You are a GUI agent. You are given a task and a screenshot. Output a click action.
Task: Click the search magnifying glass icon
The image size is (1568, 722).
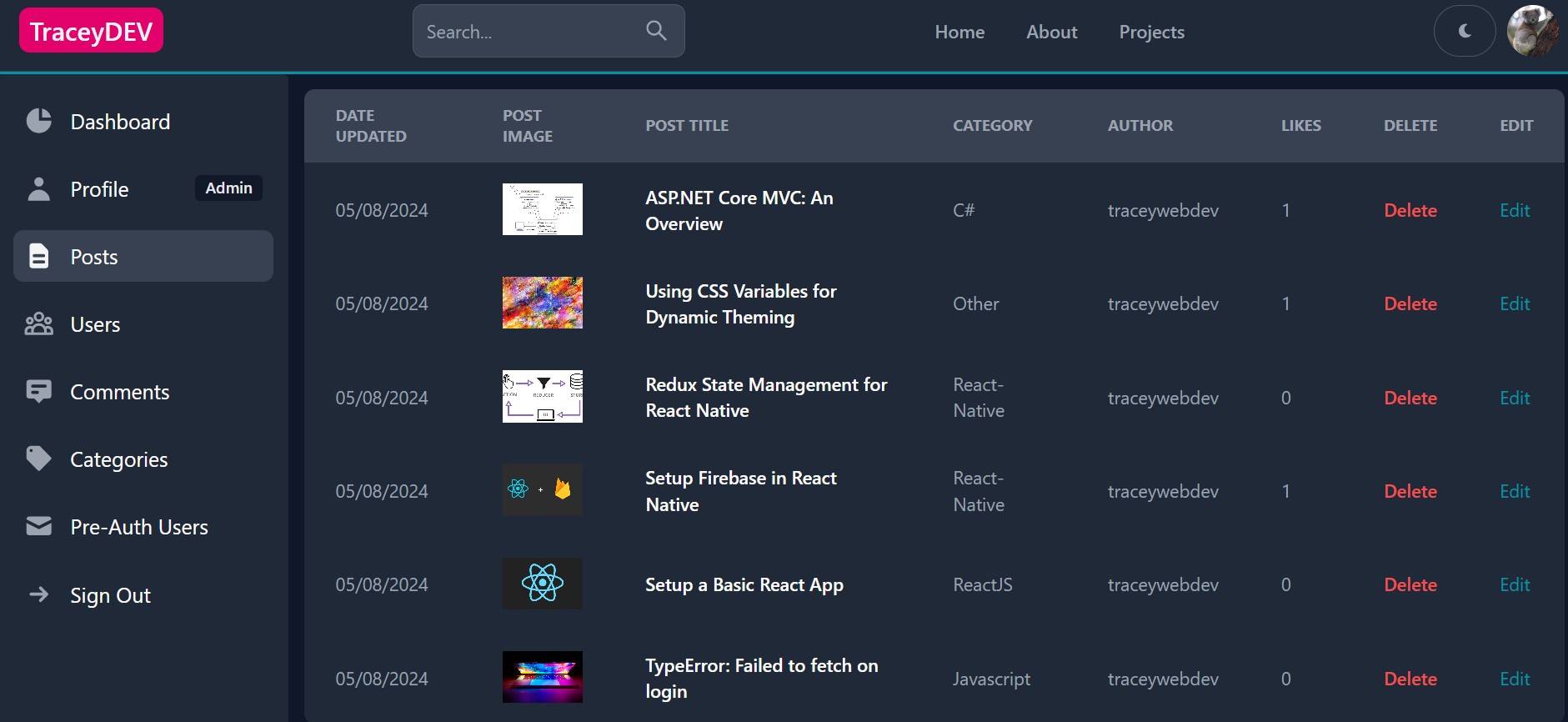[656, 31]
